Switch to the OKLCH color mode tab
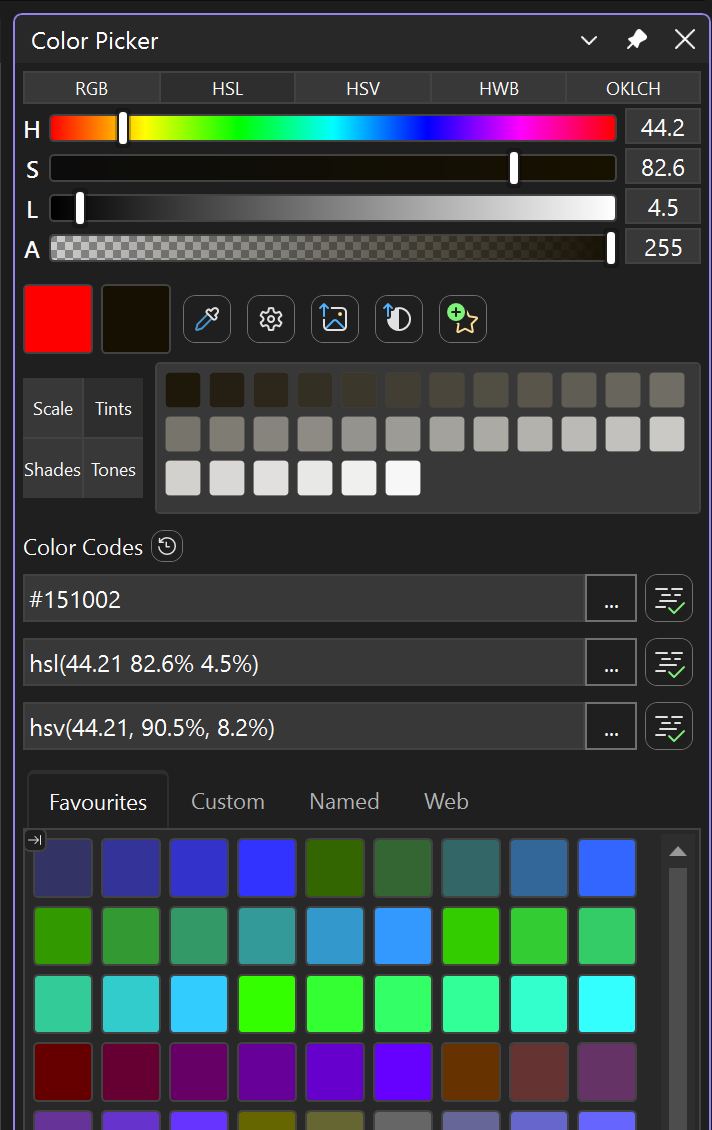This screenshot has height=1130, width=712. 633,88
